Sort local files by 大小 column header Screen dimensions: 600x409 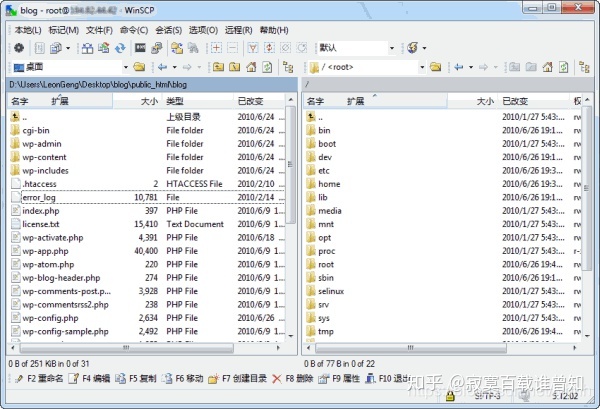(x=137, y=101)
